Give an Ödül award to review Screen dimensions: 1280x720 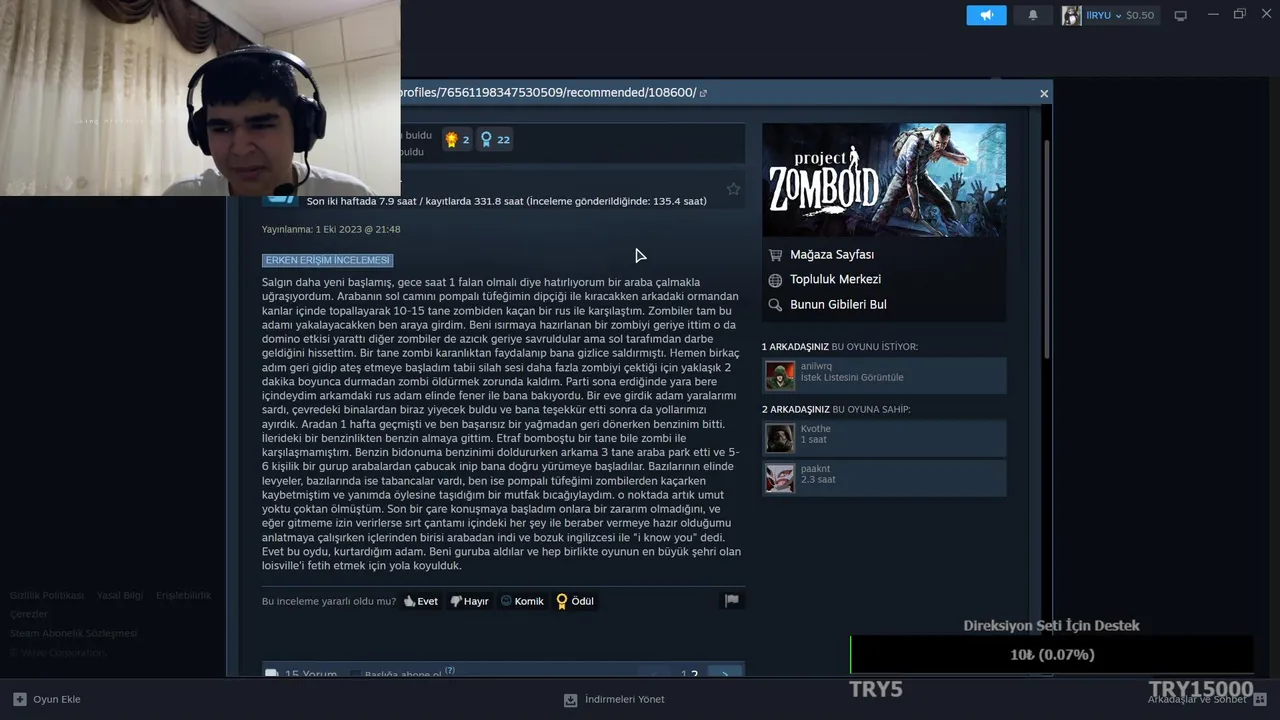(x=575, y=601)
